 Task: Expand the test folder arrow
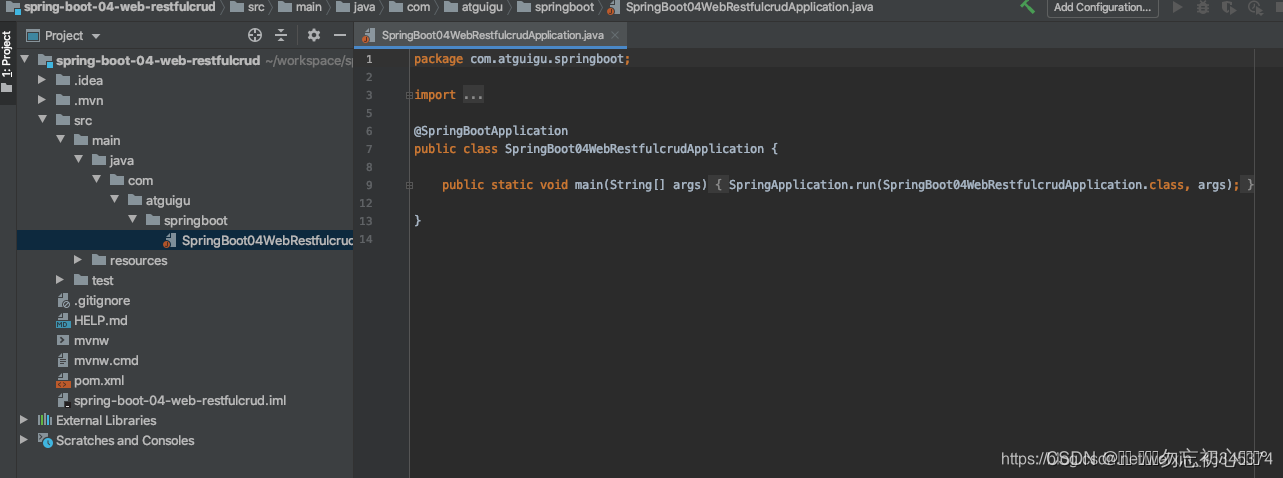(60, 280)
